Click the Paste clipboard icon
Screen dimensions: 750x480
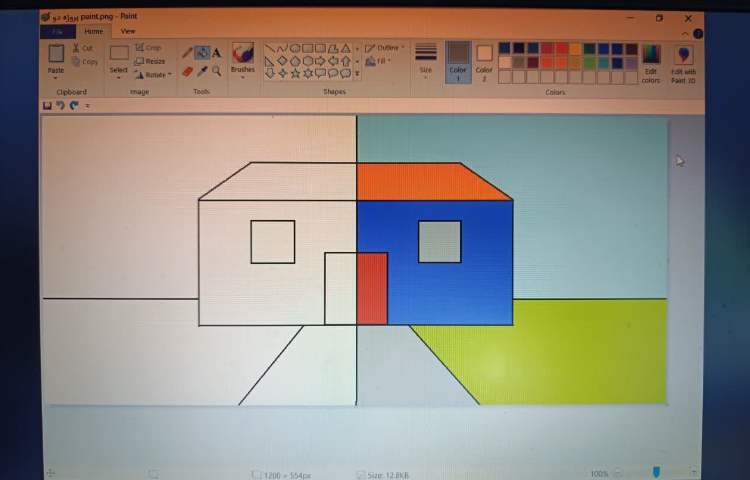[56, 54]
